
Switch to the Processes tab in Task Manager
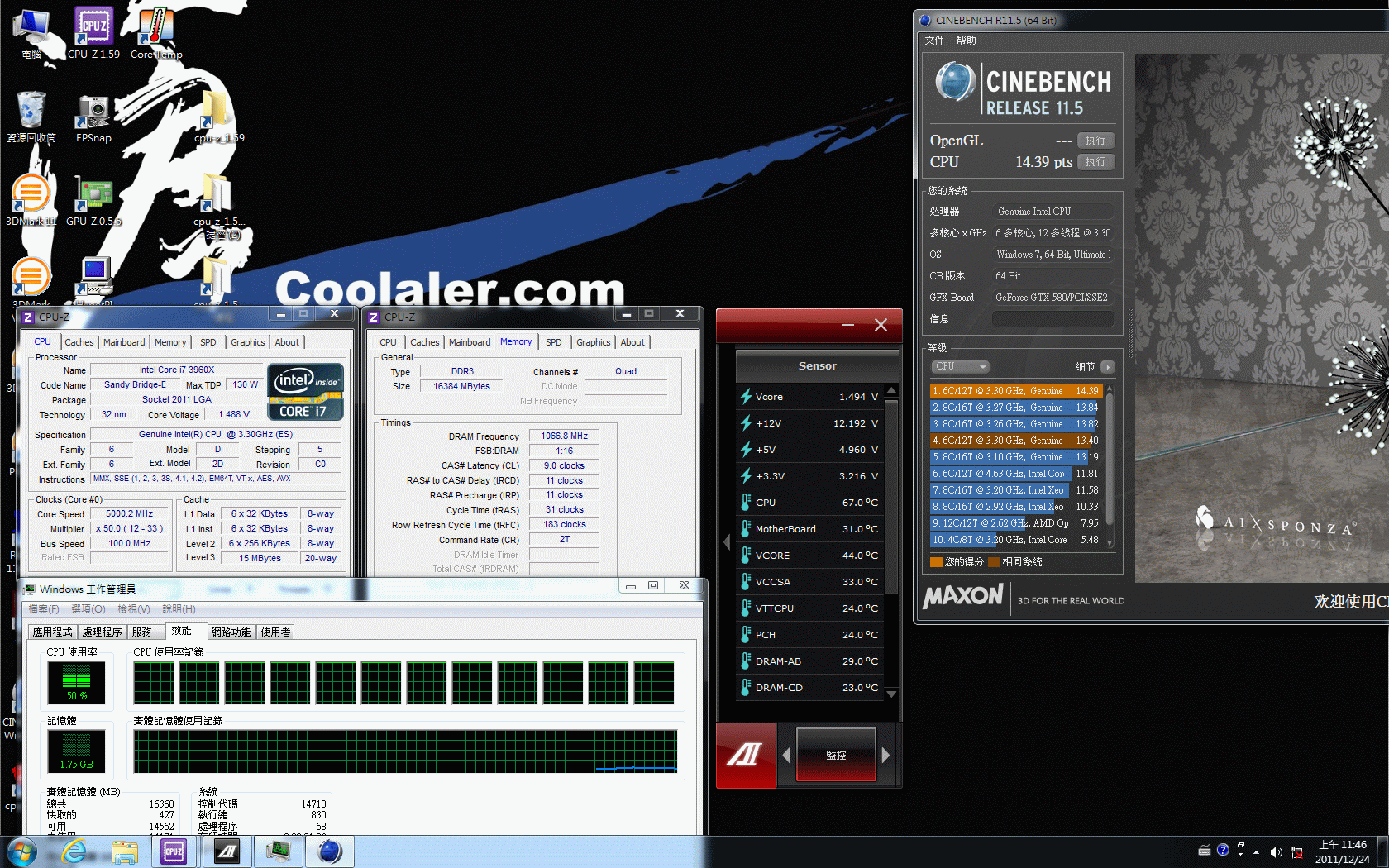pyautogui.click(x=102, y=632)
